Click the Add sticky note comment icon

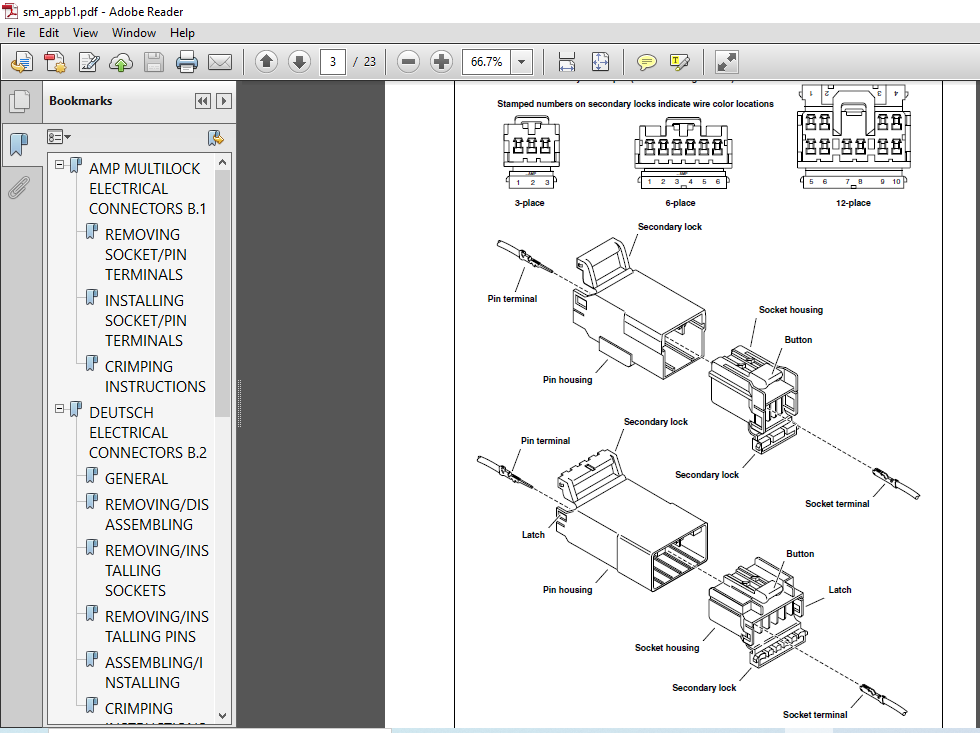646,62
